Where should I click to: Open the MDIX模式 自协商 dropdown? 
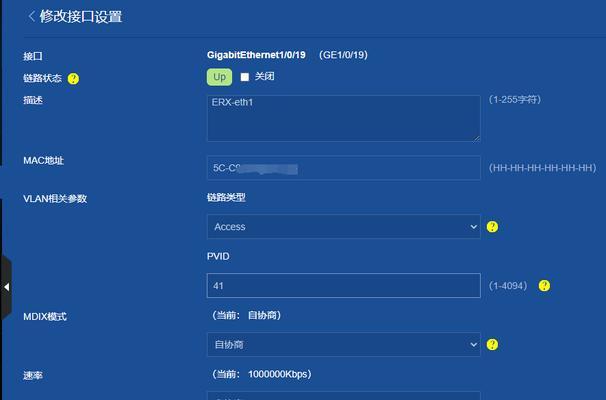pos(344,344)
